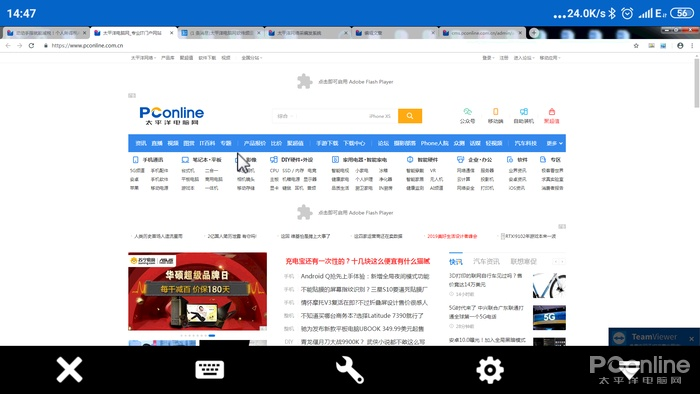Click the bicycle news thumbnail
700x394 pixels.
[549, 285]
